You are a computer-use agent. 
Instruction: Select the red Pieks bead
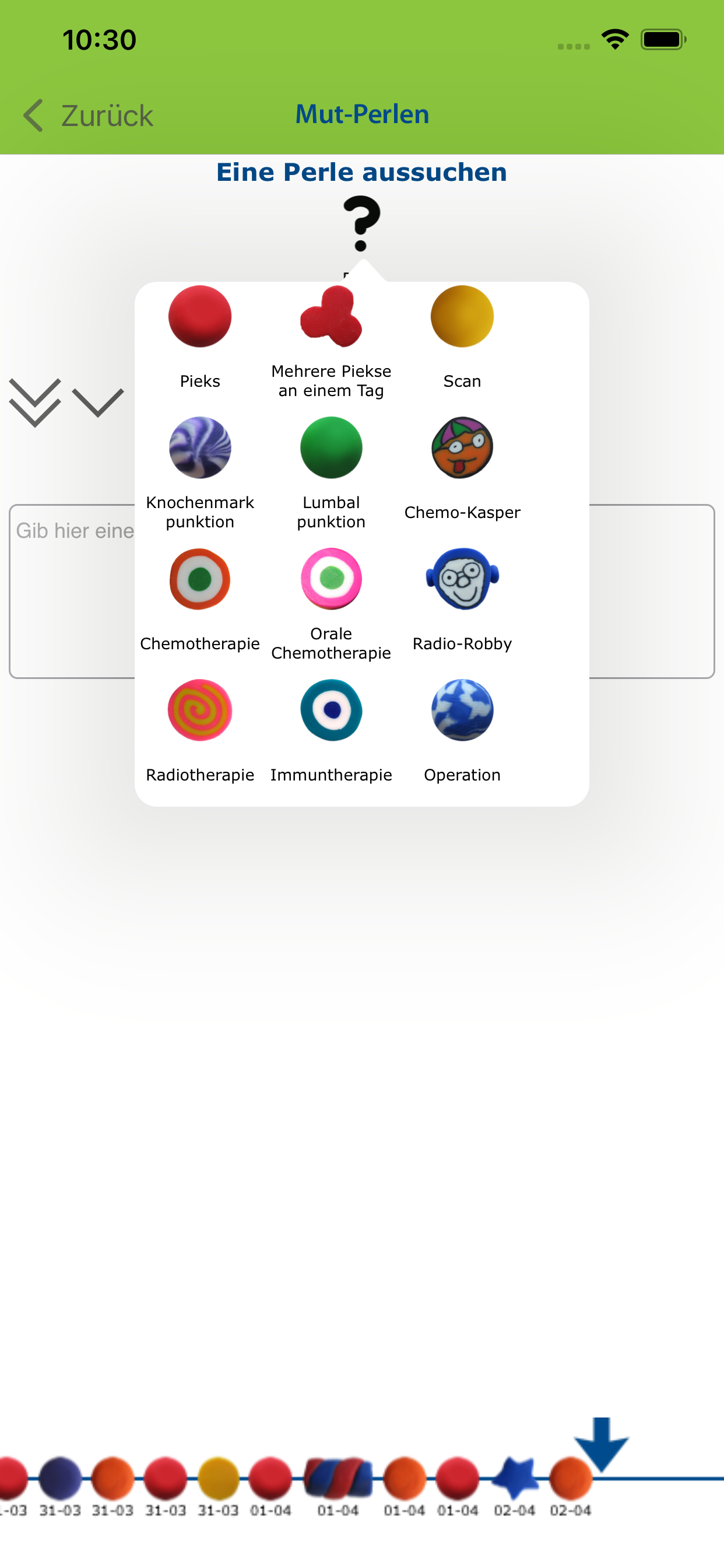(x=199, y=316)
